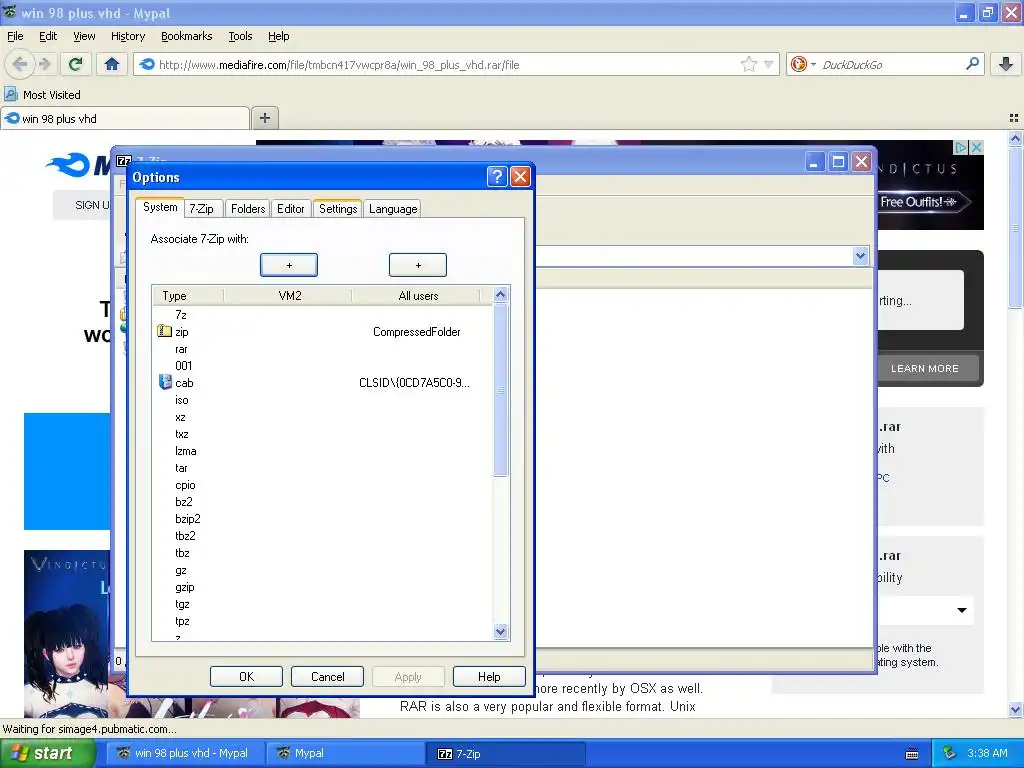Switch to the Editor tab

click(x=291, y=208)
